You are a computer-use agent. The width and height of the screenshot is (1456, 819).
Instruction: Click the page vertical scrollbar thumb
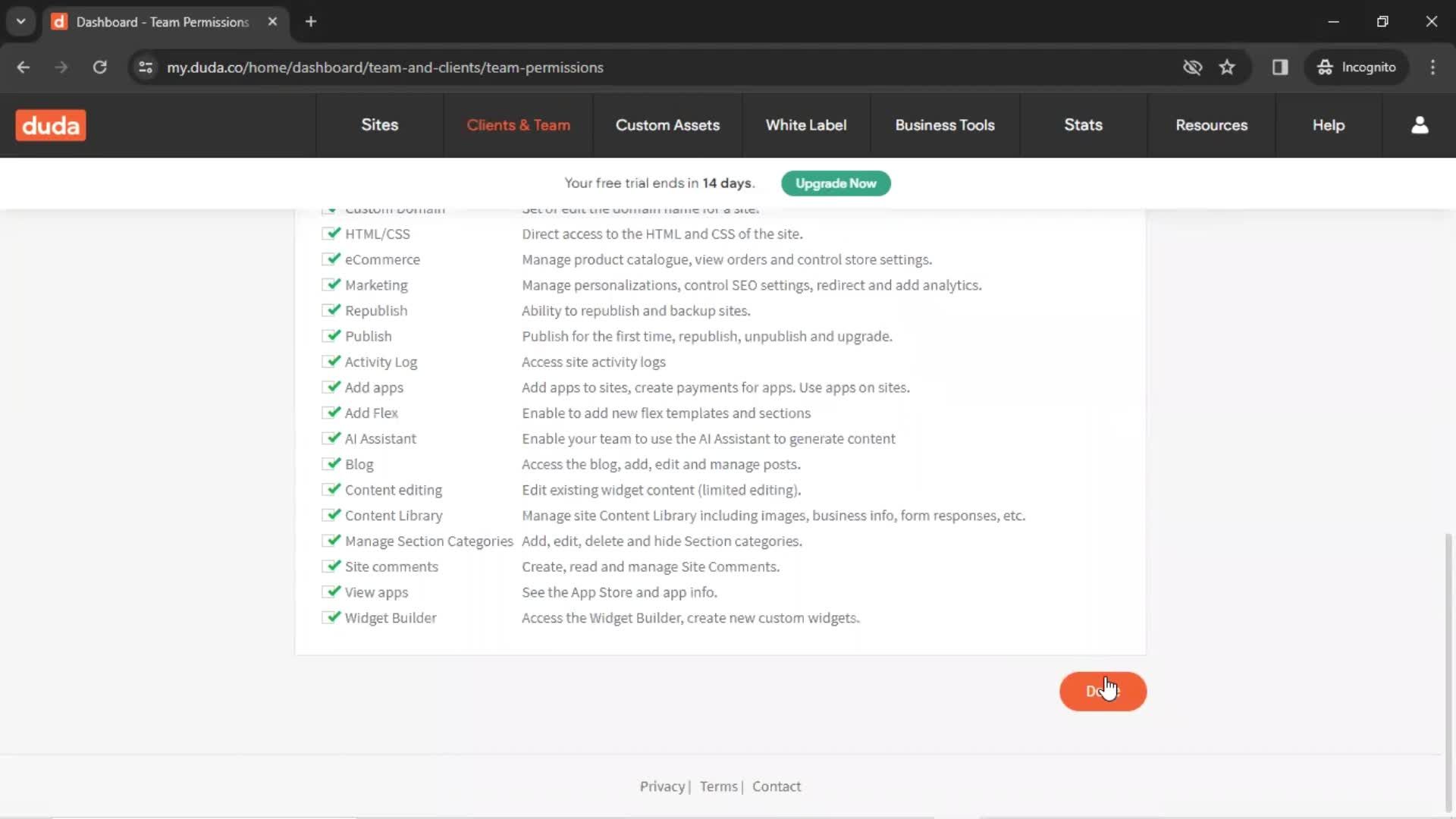[x=1448, y=671]
